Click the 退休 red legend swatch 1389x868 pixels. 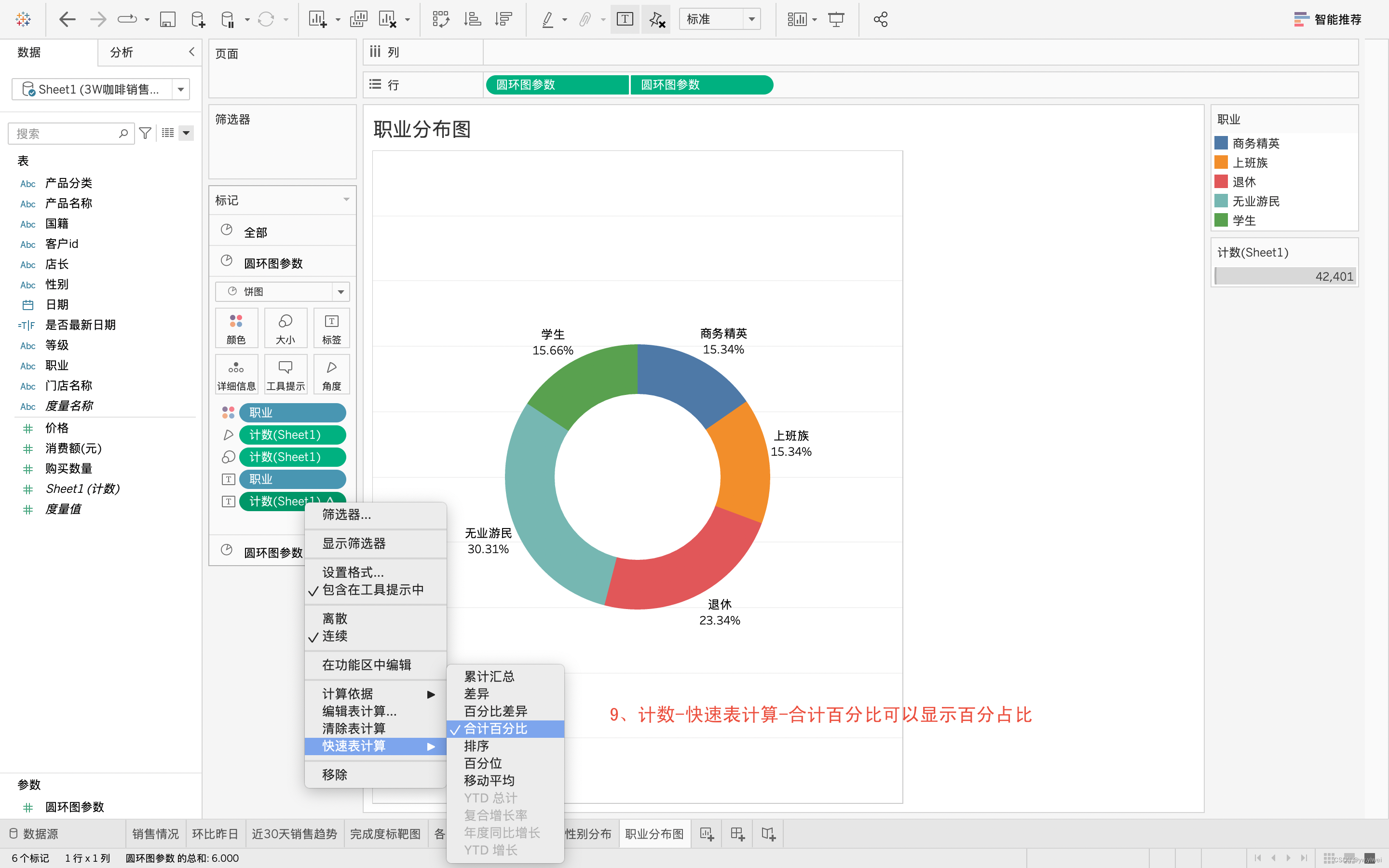pyautogui.click(x=1221, y=181)
